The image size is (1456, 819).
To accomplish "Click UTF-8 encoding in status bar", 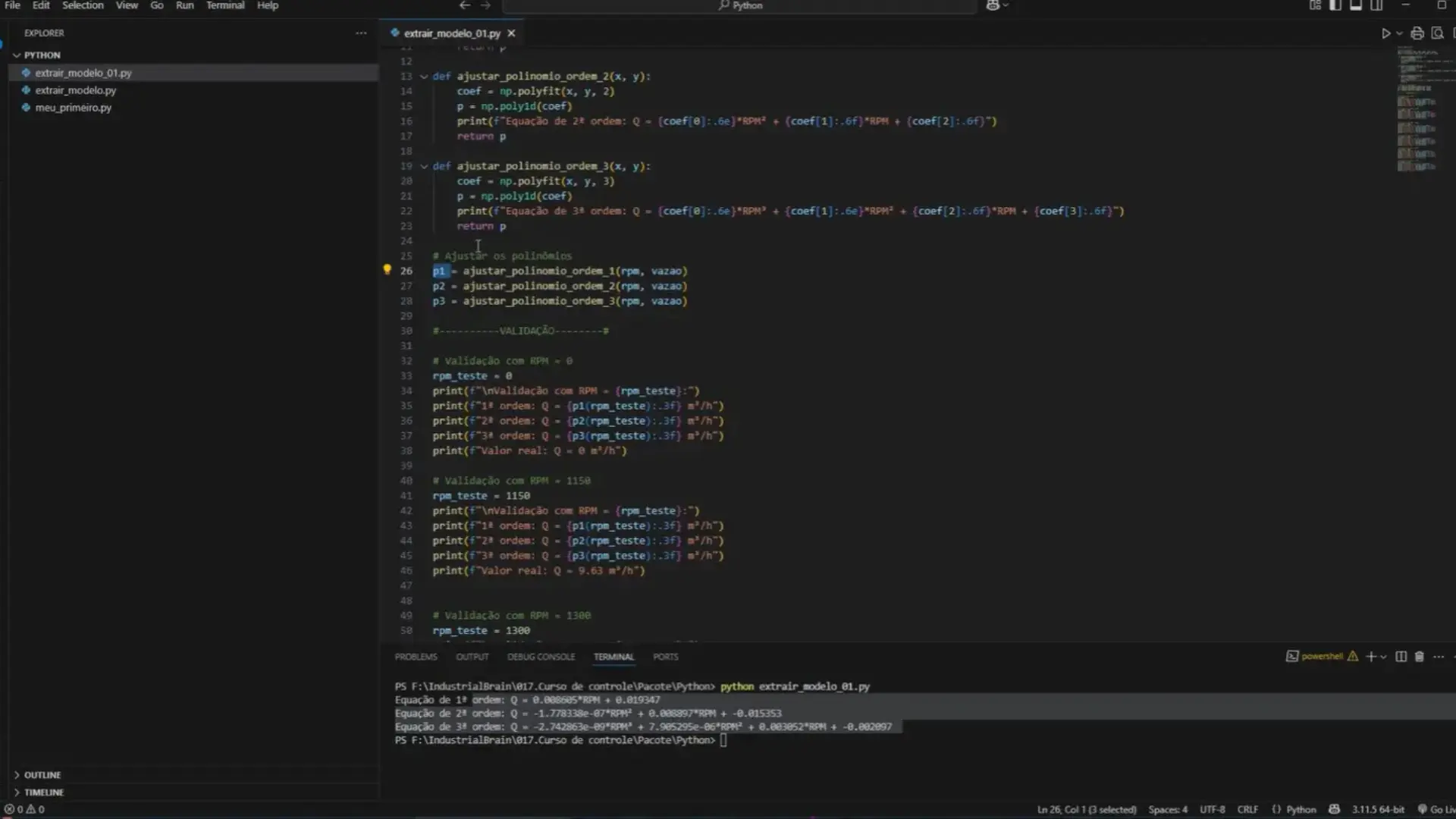I will (x=1212, y=810).
